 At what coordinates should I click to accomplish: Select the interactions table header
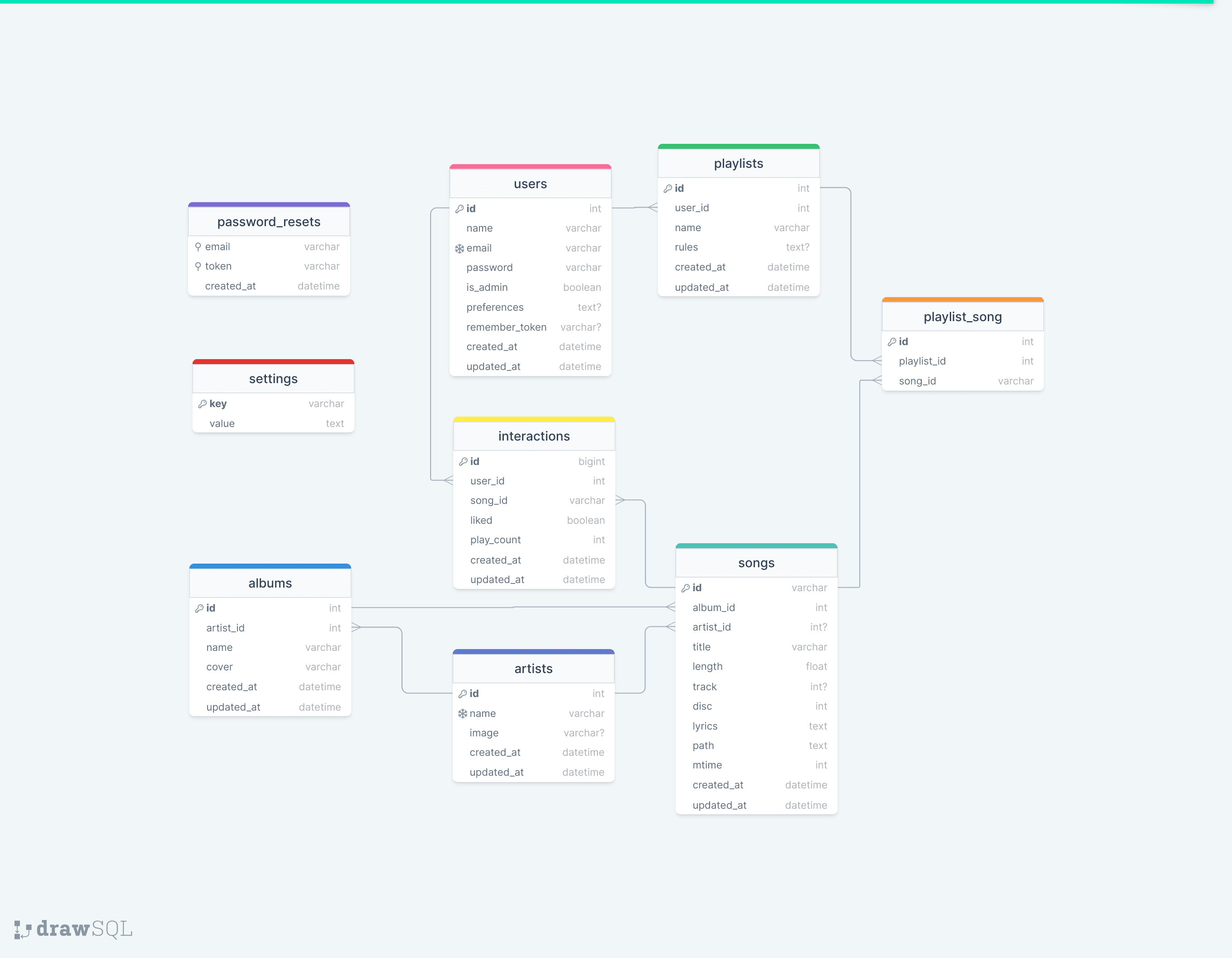tap(534, 436)
